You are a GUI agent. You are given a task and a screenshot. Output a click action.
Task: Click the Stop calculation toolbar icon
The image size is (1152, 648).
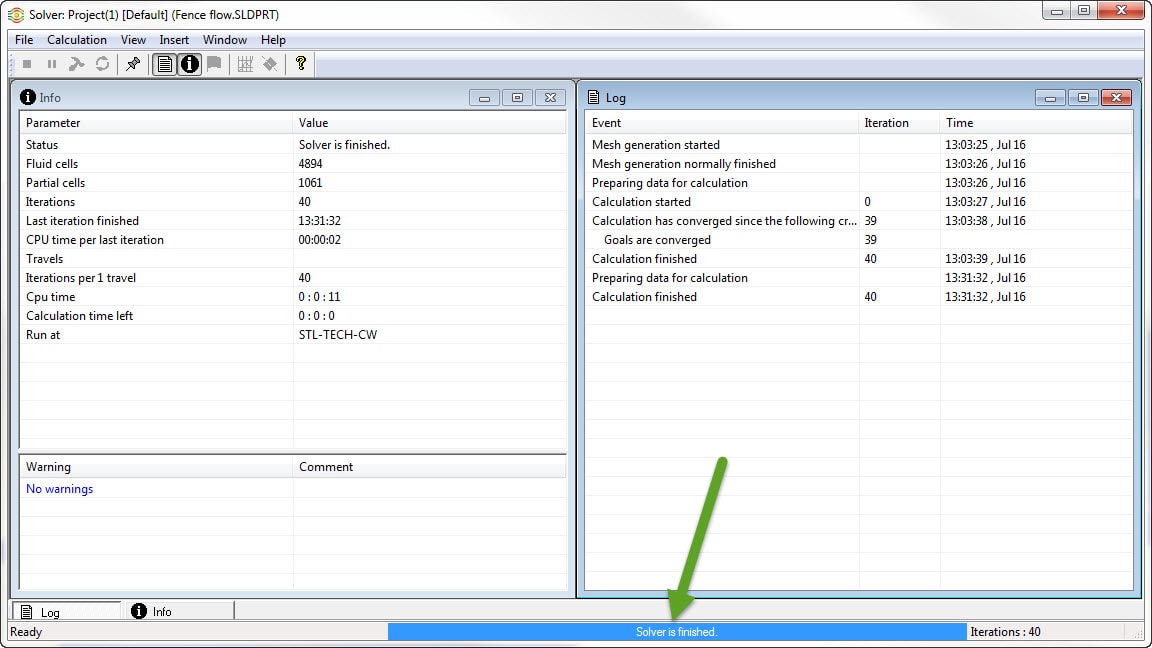click(x=27, y=64)
